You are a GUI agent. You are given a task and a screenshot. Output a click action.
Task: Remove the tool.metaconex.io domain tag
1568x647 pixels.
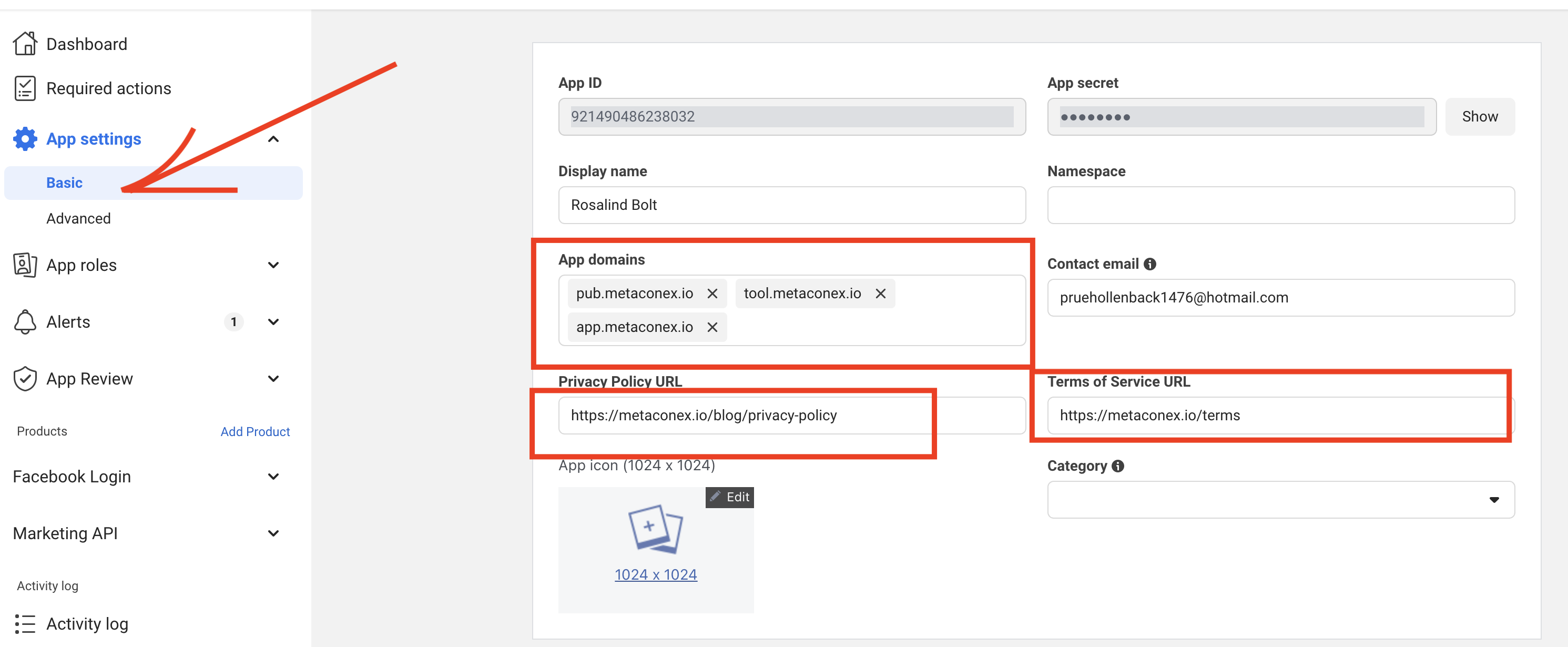(880, 294)
